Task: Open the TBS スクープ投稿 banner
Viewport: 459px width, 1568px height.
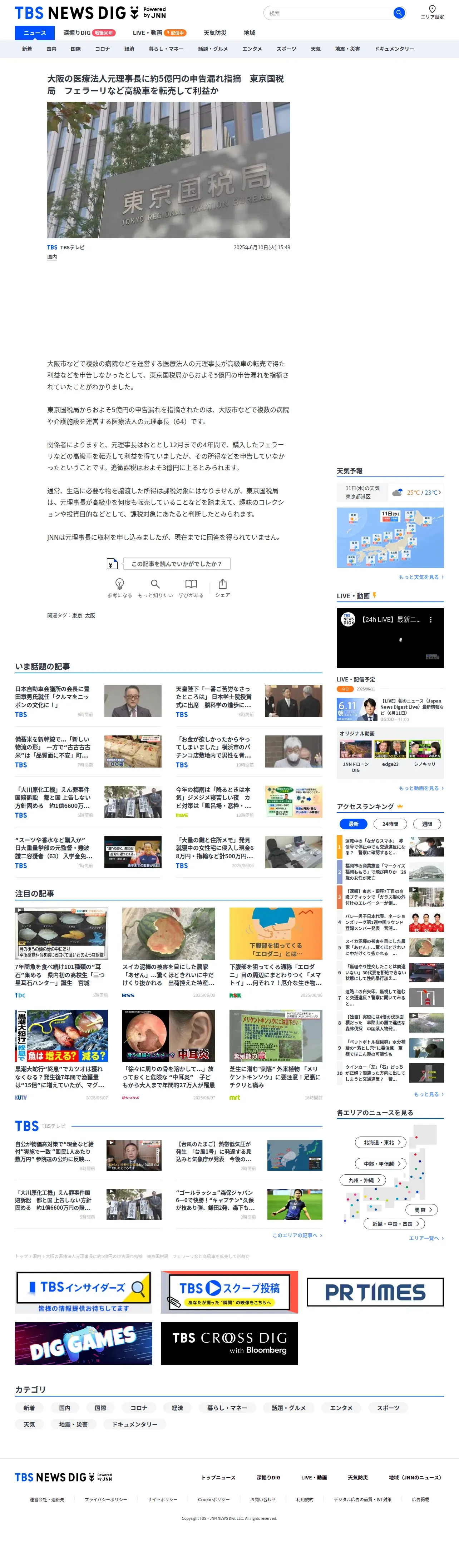Action: [x=229, y=1292]
